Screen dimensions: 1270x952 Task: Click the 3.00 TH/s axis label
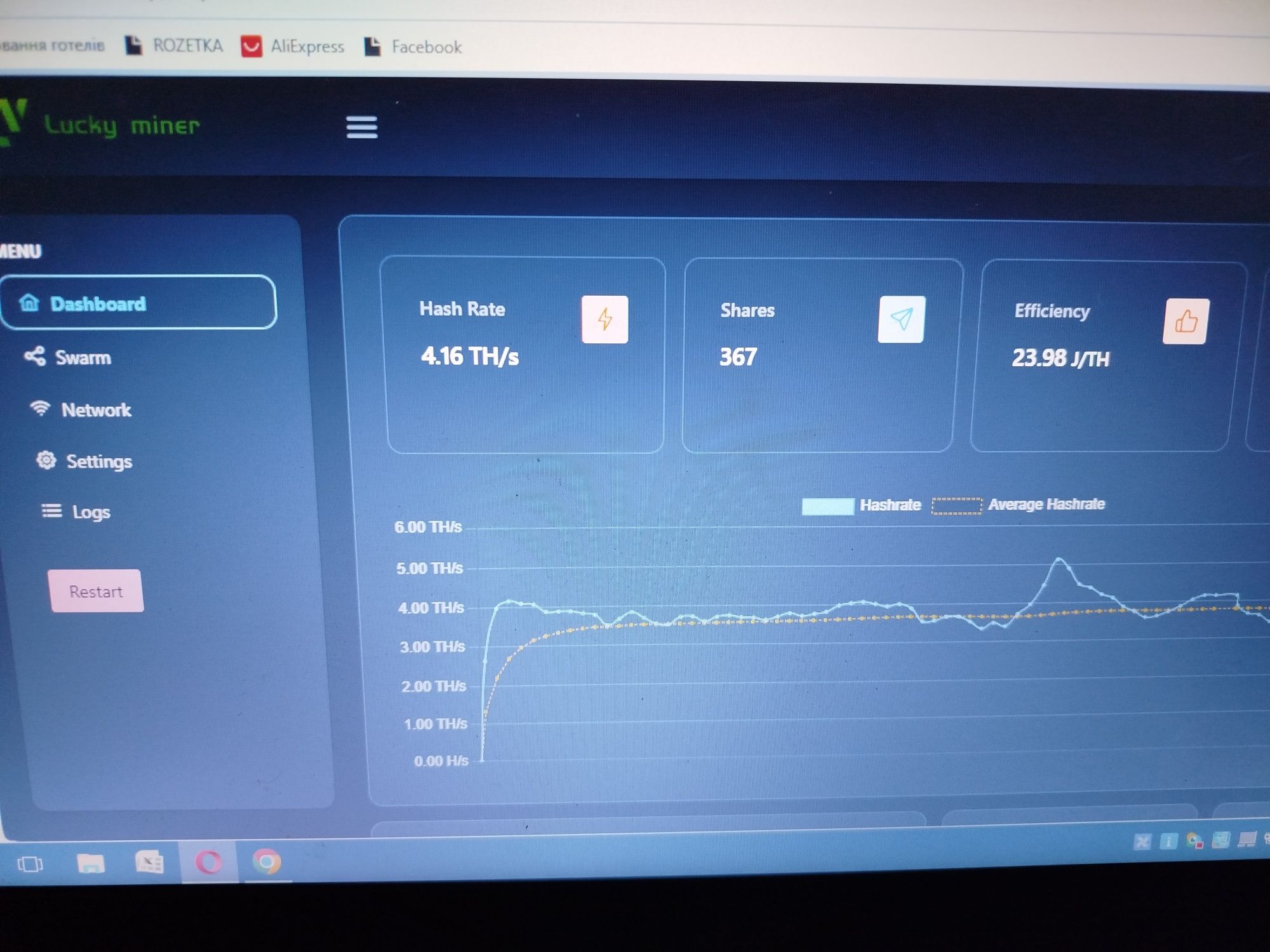[432, 647]
